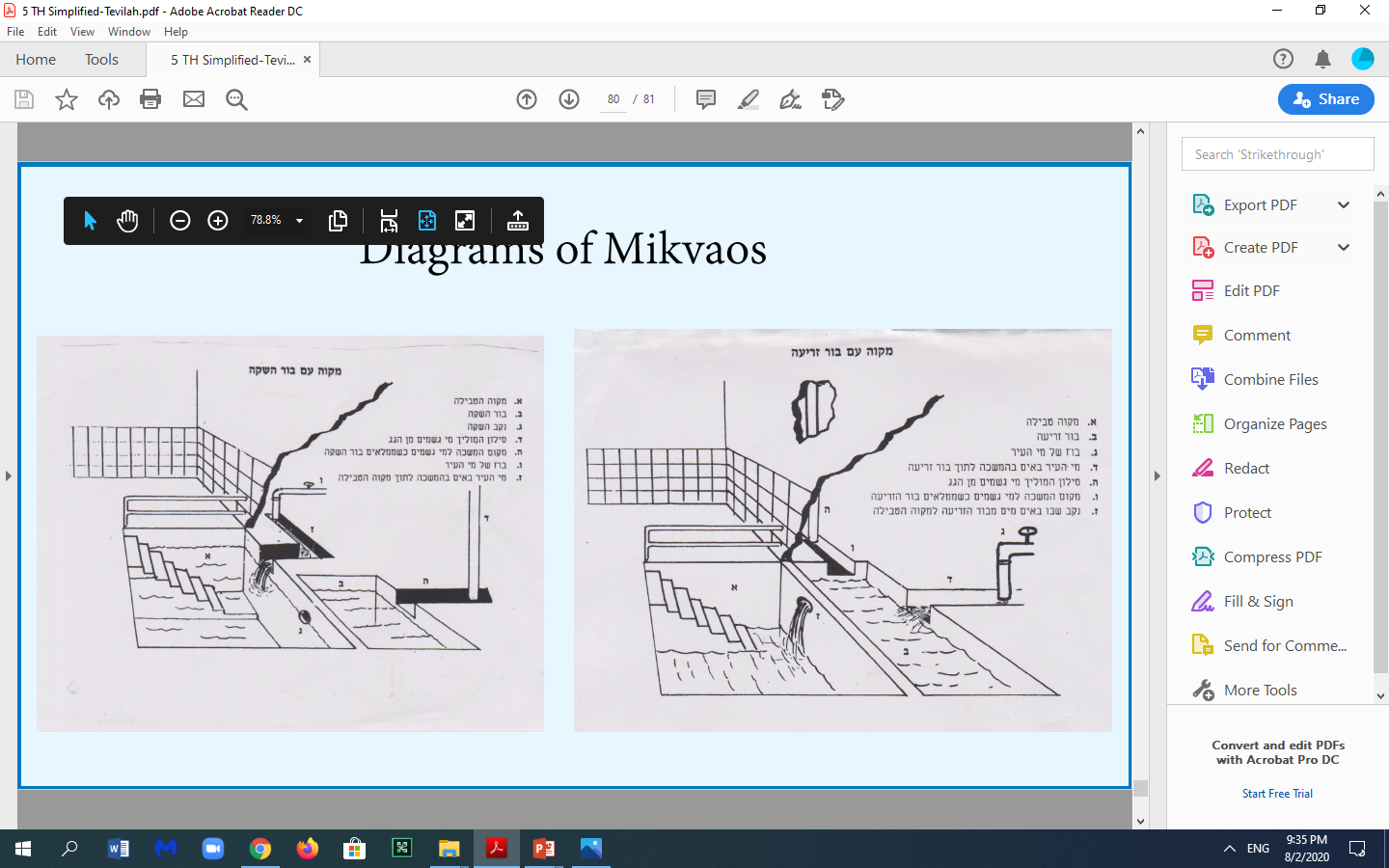The height and width of the screenshot is (868, 1389).
Task: Click the document vertical scrollbar thumb
Action: 1140,788
